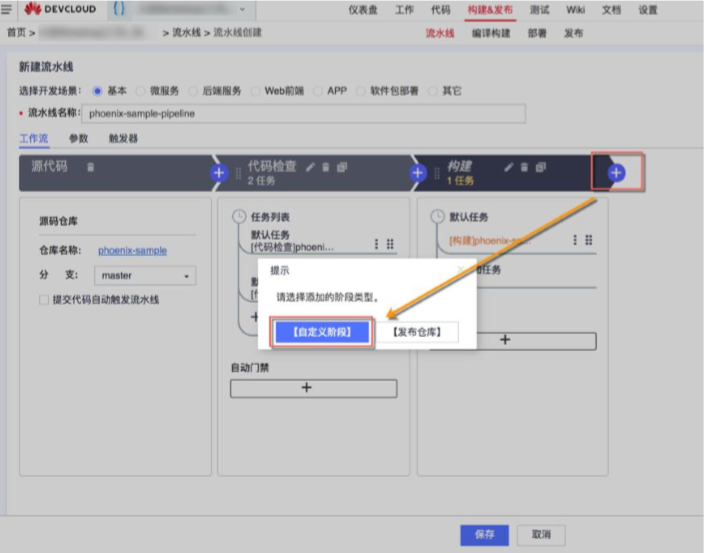
Task: Click 首页 in the breadcrumb
Action: (16, 33)
